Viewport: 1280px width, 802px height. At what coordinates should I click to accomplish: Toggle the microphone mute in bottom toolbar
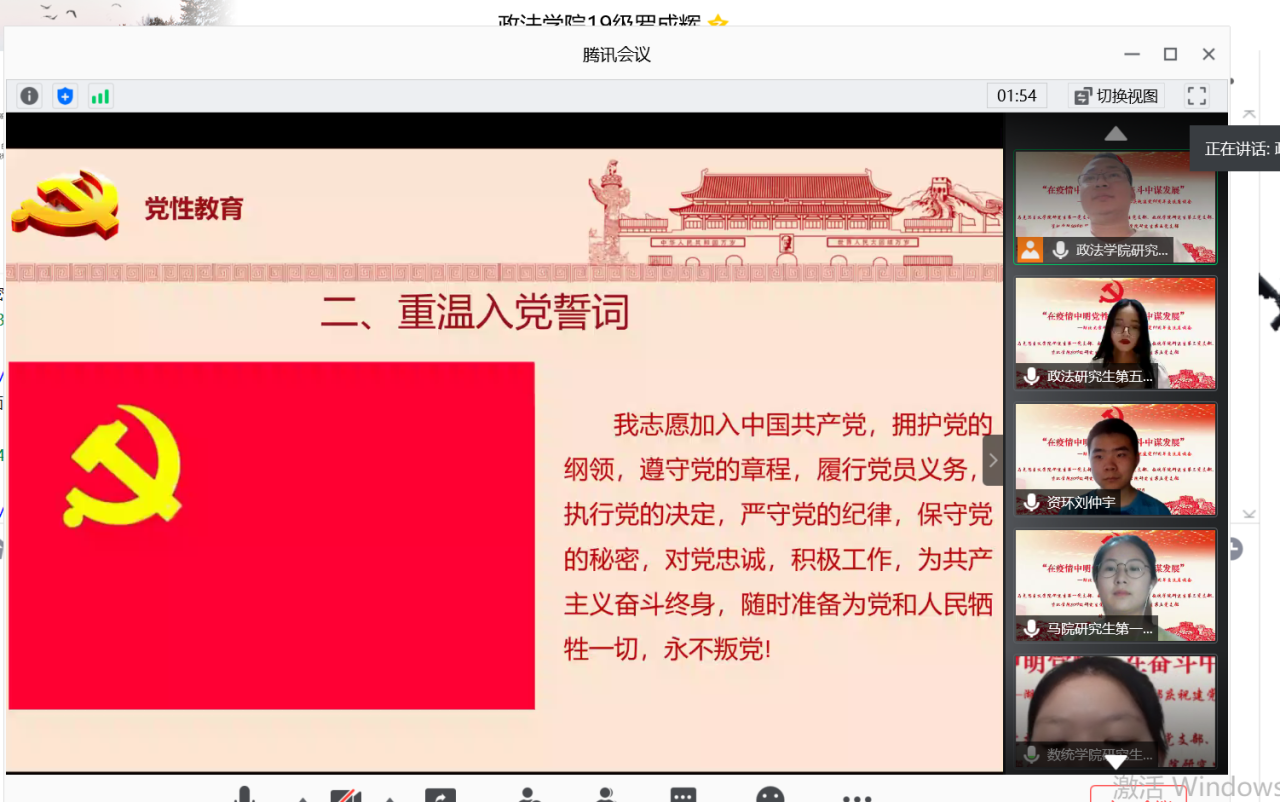[x=243, y=795]
